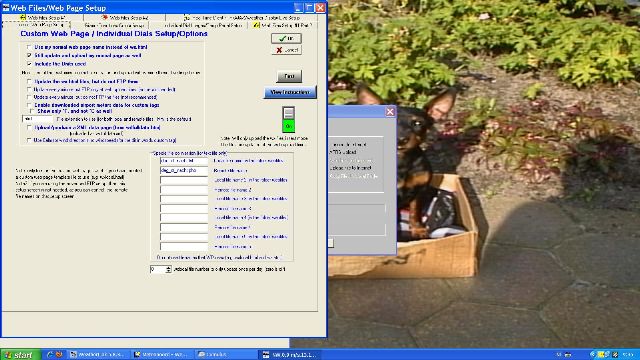Toggle the green On switch

[288, 126]
